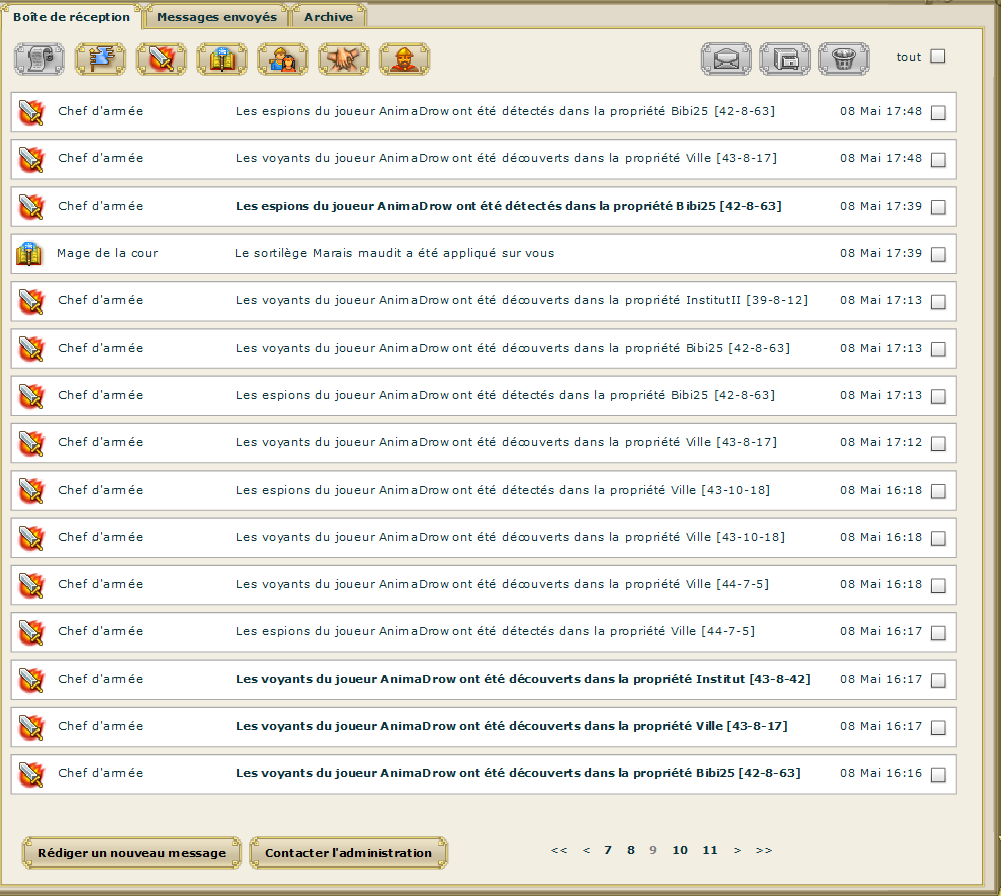Screen dimensions: 1001x896
Task: Click Rédiger un nouveau message button
Action: 132,853
